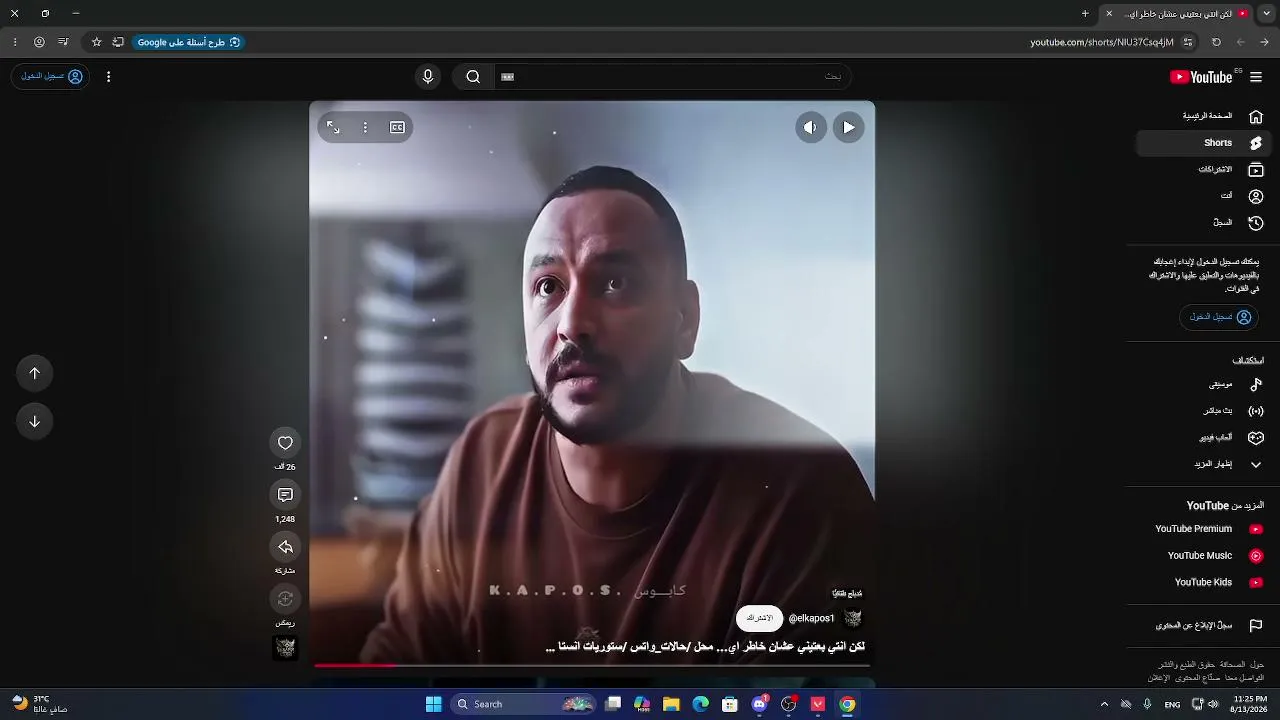Like the Short with the heart icon
Viewport: 1280px width, 720px height.
tap(285, 443)
